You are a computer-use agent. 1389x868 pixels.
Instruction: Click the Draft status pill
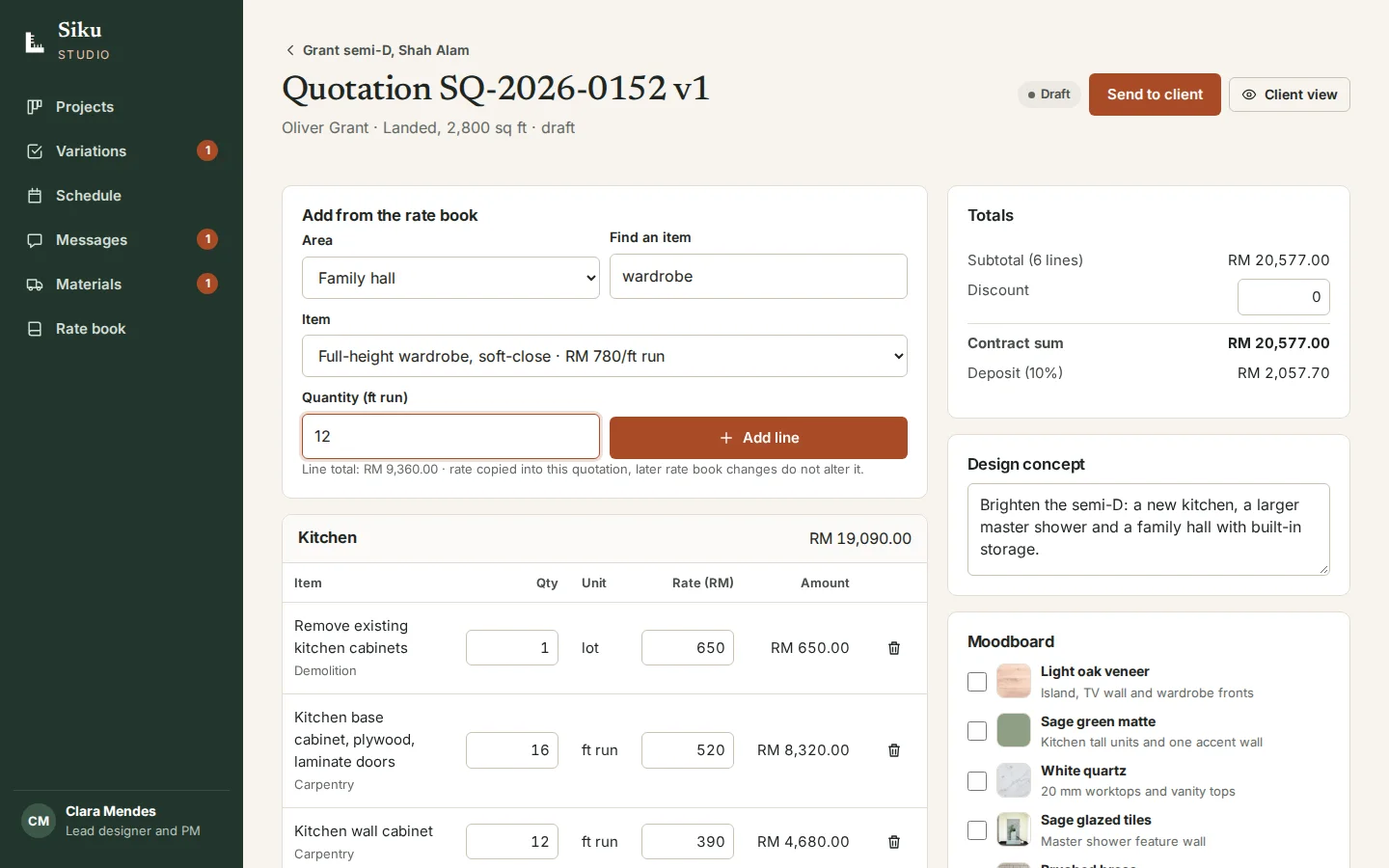pos(1049,95)
